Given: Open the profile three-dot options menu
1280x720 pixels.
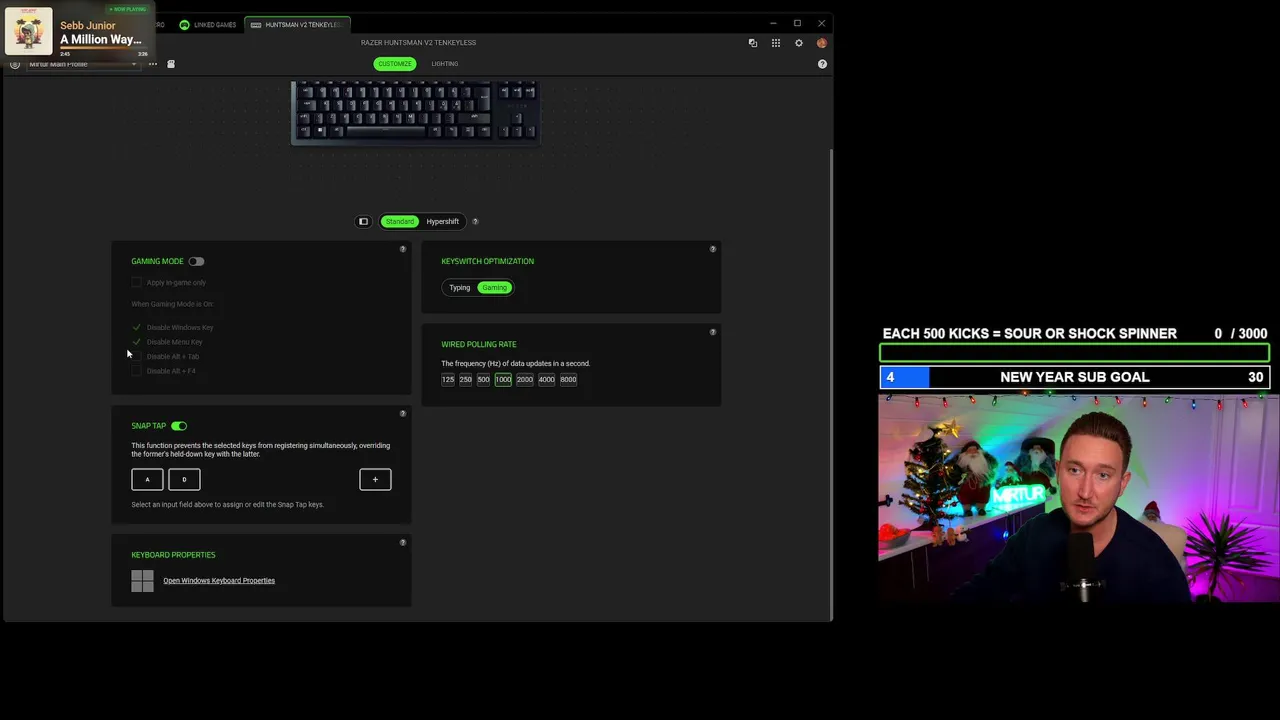Looking at the screenshot, I should [153, 64].
